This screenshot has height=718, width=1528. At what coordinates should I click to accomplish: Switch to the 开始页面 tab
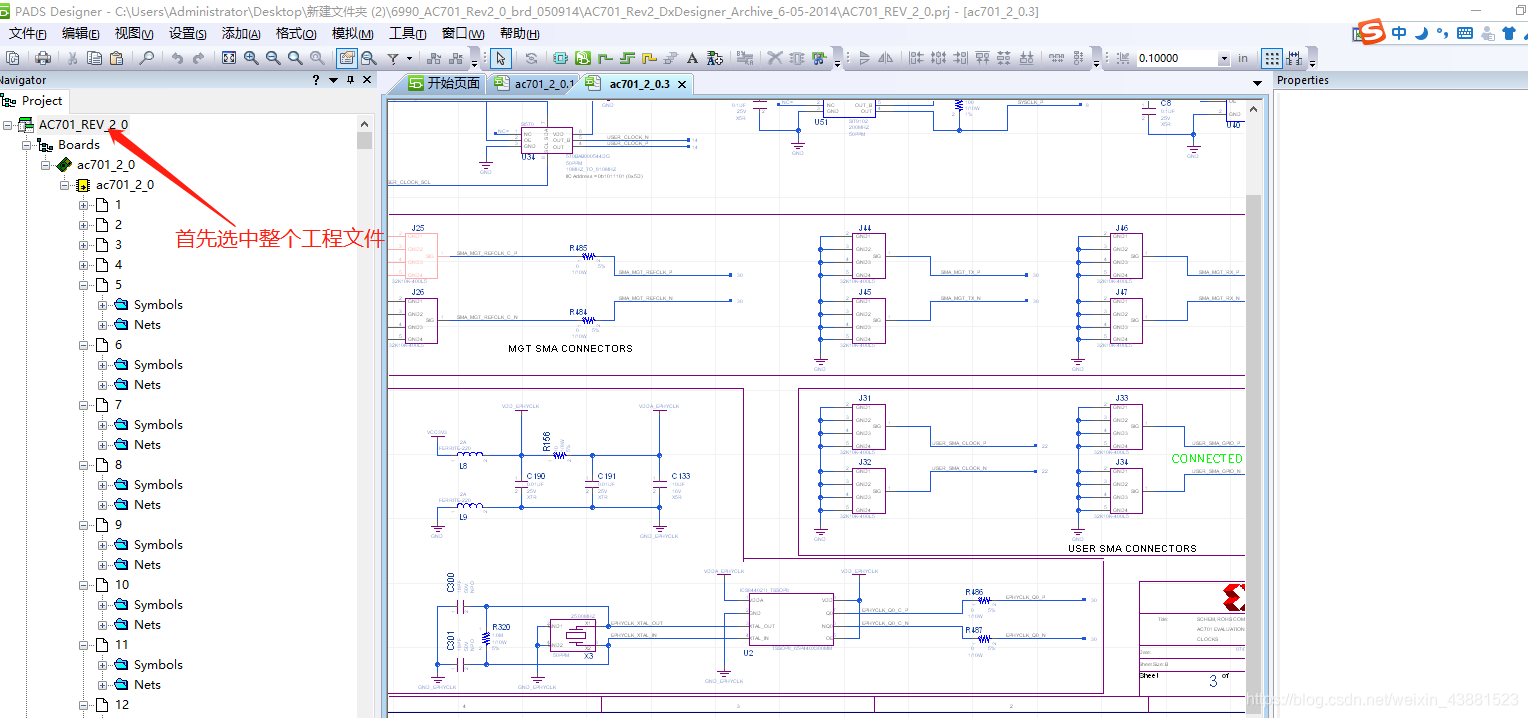point(445,84)
